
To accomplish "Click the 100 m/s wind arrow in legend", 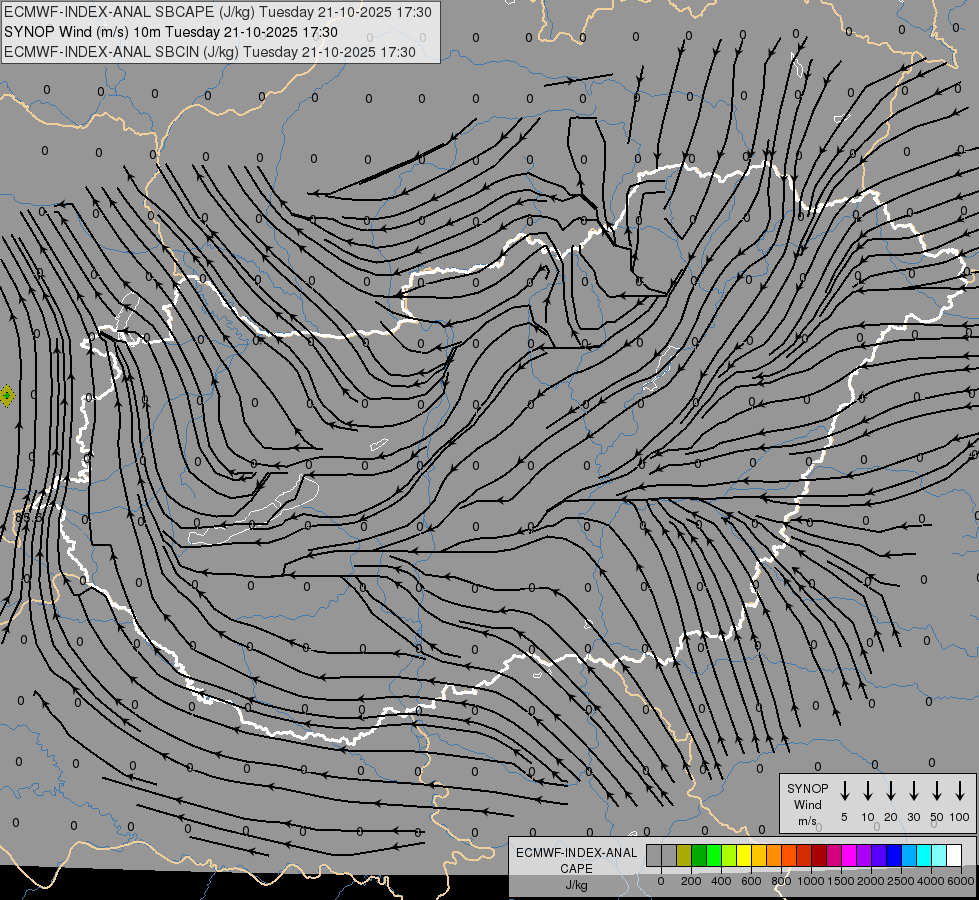I will (960, 790).
